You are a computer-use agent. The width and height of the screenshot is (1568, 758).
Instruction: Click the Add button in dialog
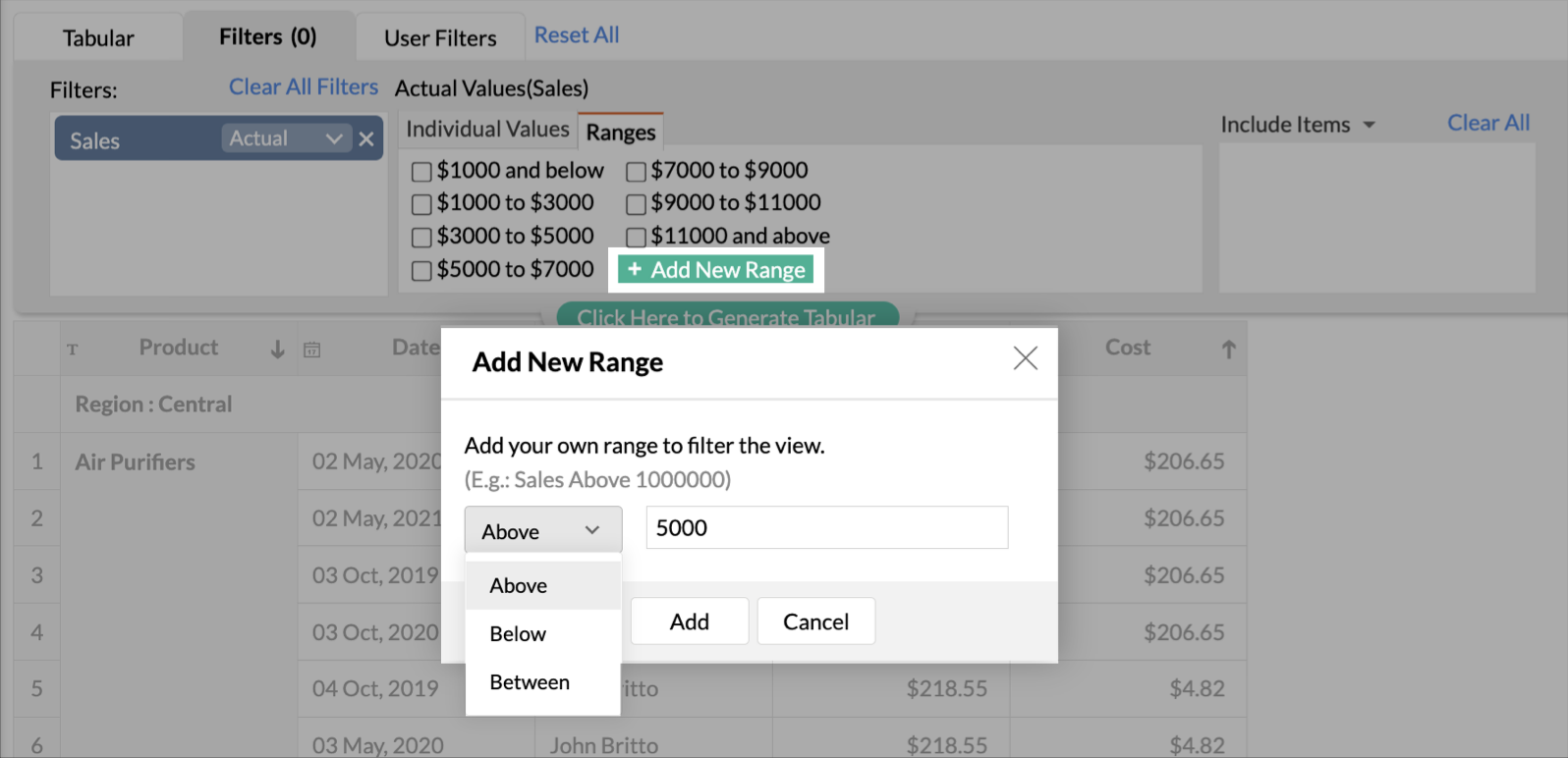coord(690,622)
